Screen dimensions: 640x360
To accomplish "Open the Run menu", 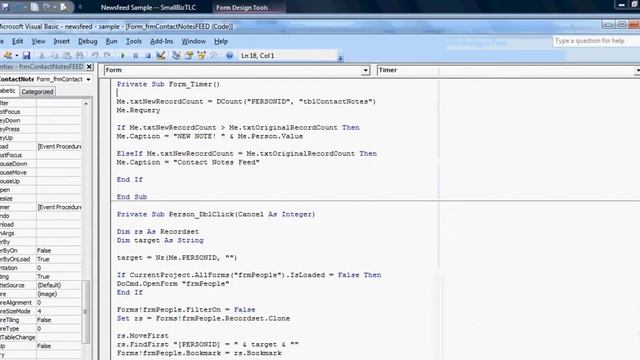I will [x=111, y=41].
